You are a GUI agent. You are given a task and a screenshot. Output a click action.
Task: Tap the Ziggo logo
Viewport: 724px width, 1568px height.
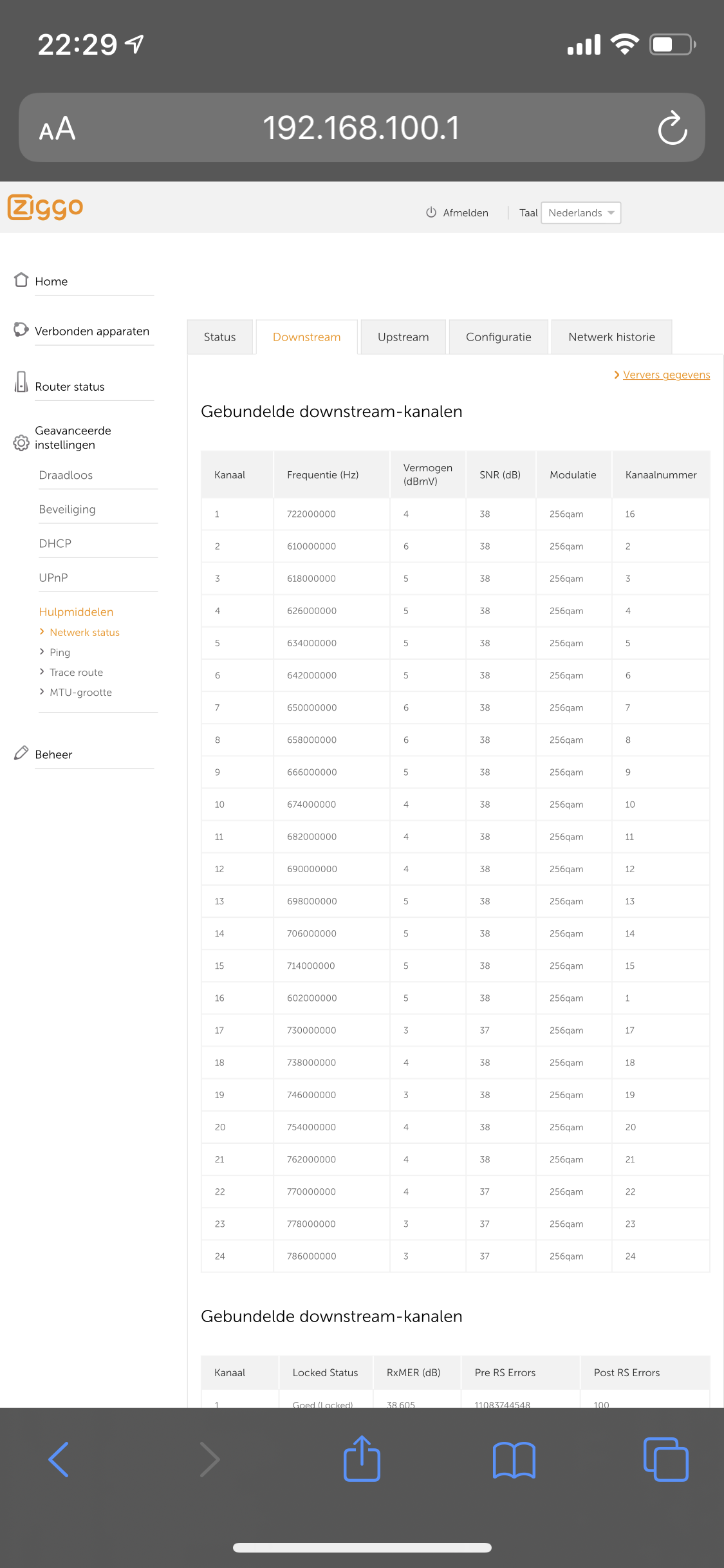46,207
